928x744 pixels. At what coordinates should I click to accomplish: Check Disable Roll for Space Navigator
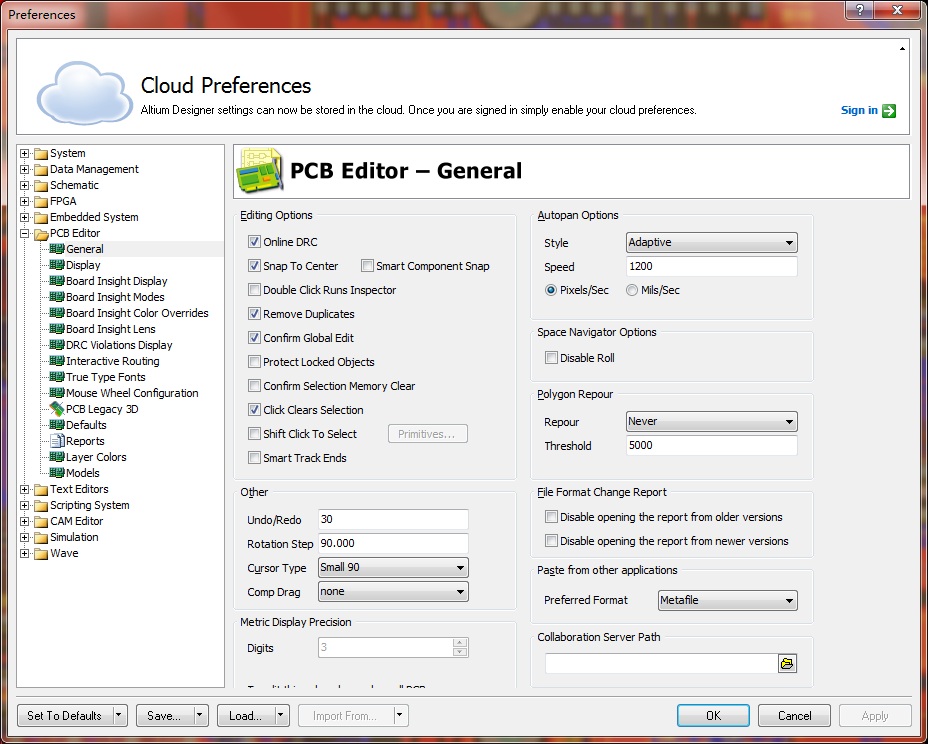(552, 358)
